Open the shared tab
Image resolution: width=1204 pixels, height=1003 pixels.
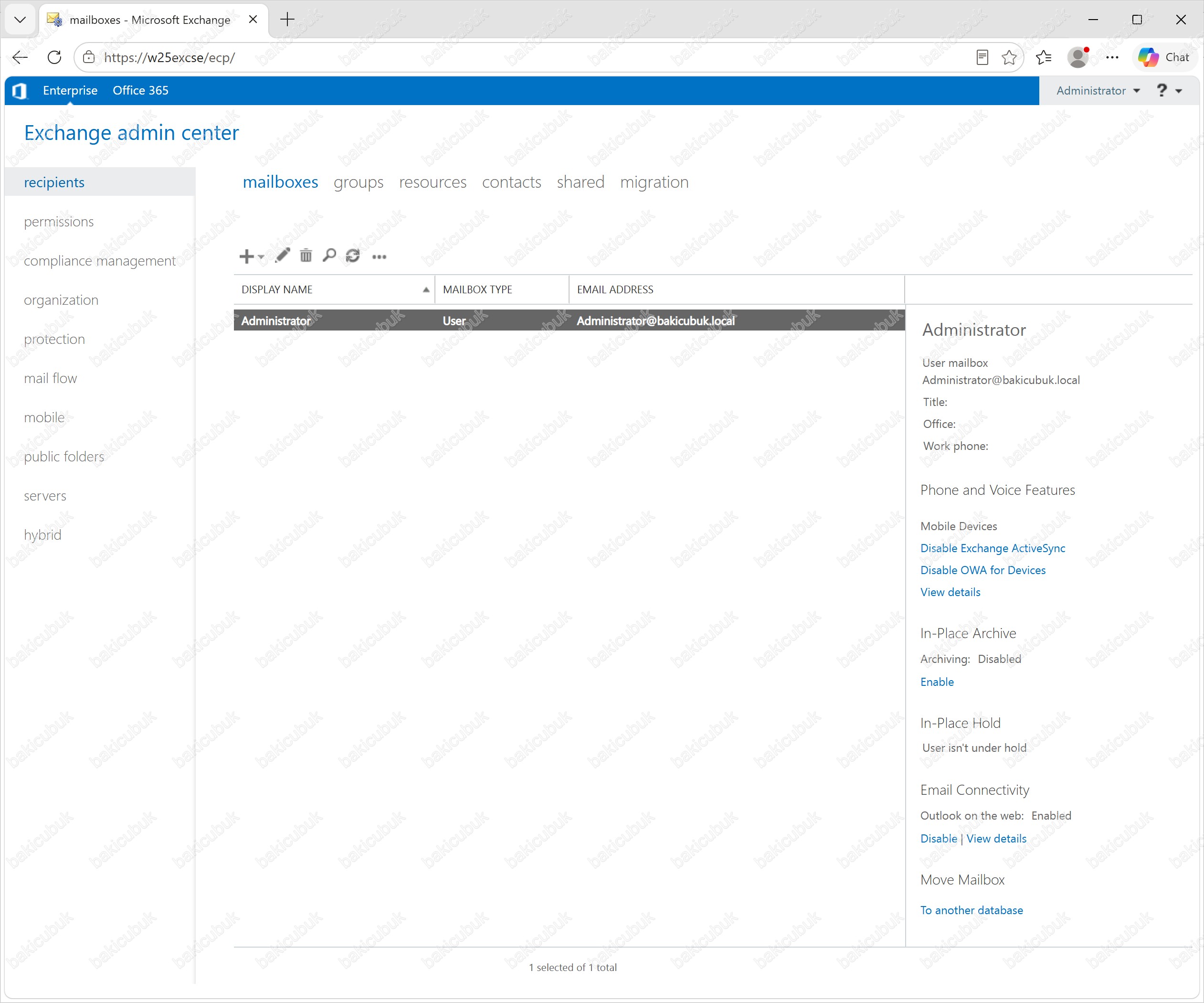pos(580,182)
